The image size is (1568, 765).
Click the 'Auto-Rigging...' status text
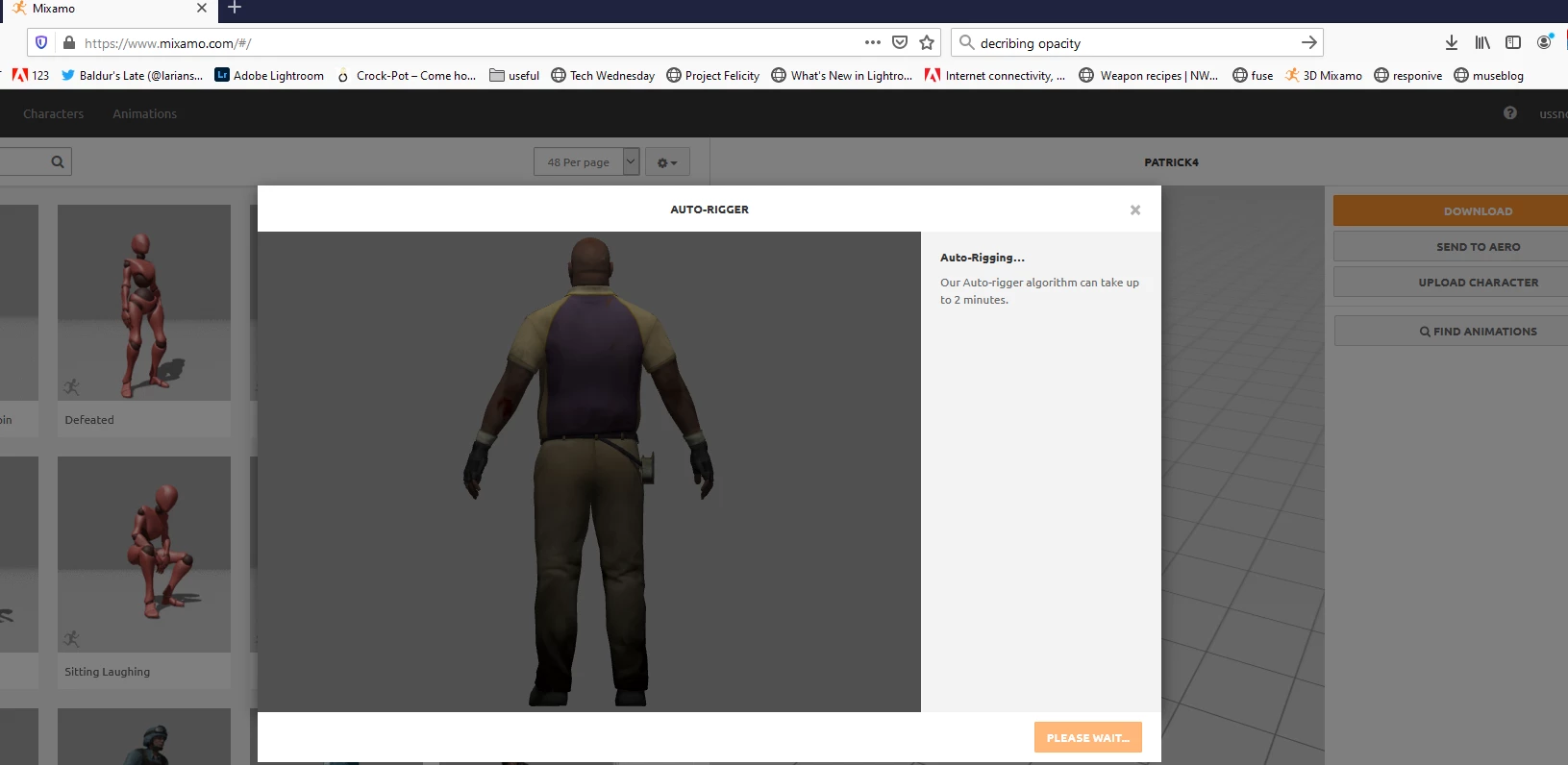983,258
